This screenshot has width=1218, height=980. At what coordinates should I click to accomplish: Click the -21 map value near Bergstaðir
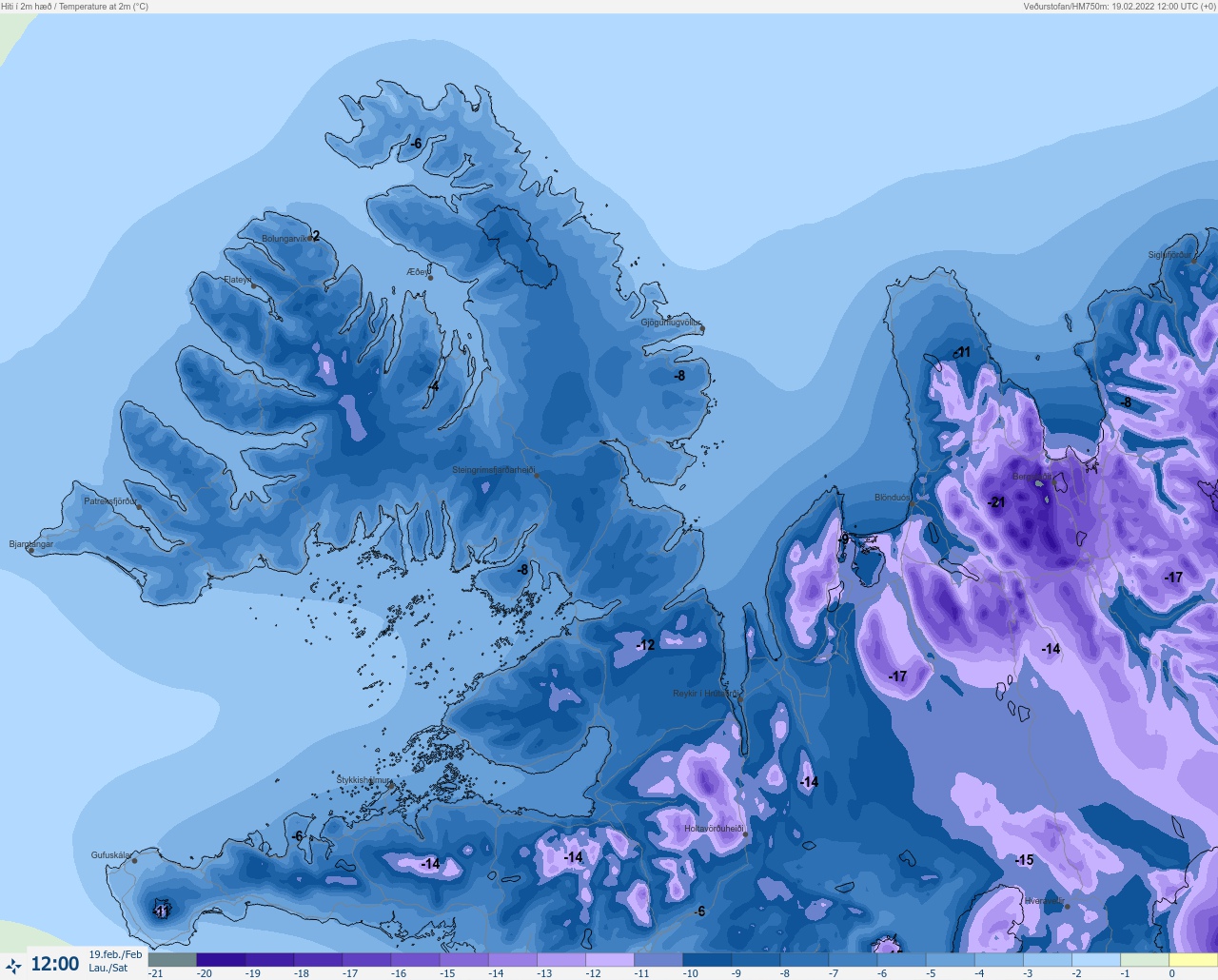click(x=996, y=502)
